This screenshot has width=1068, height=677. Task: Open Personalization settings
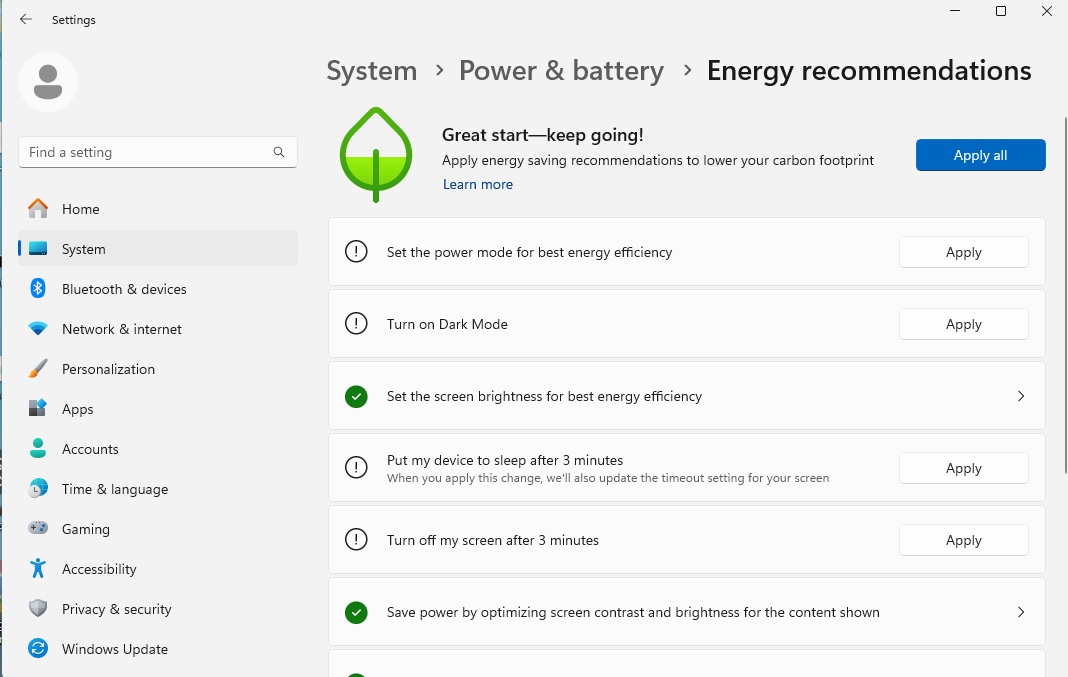(158, 368)
